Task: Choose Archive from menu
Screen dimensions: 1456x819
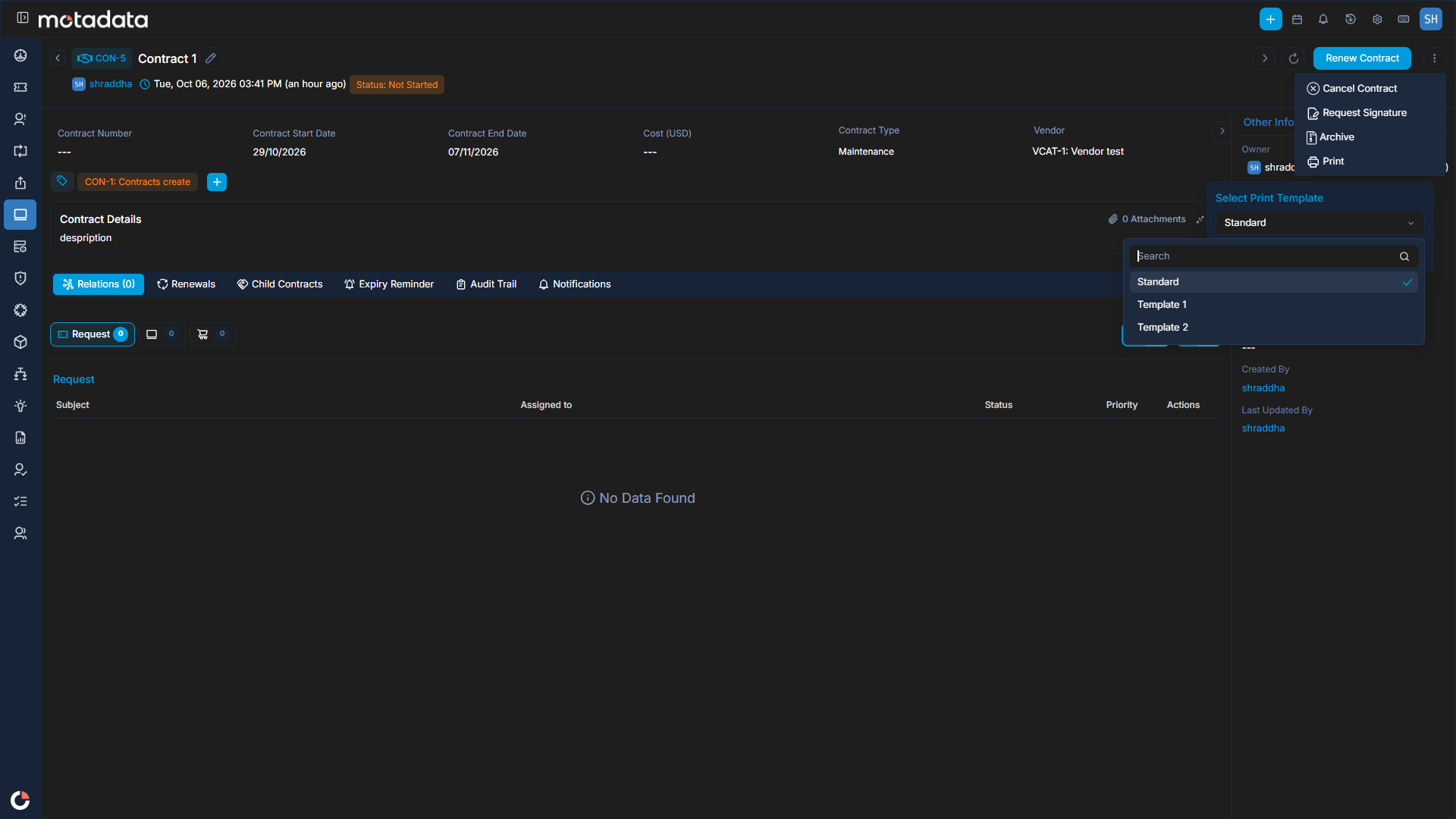Action: pos(1330,137)
